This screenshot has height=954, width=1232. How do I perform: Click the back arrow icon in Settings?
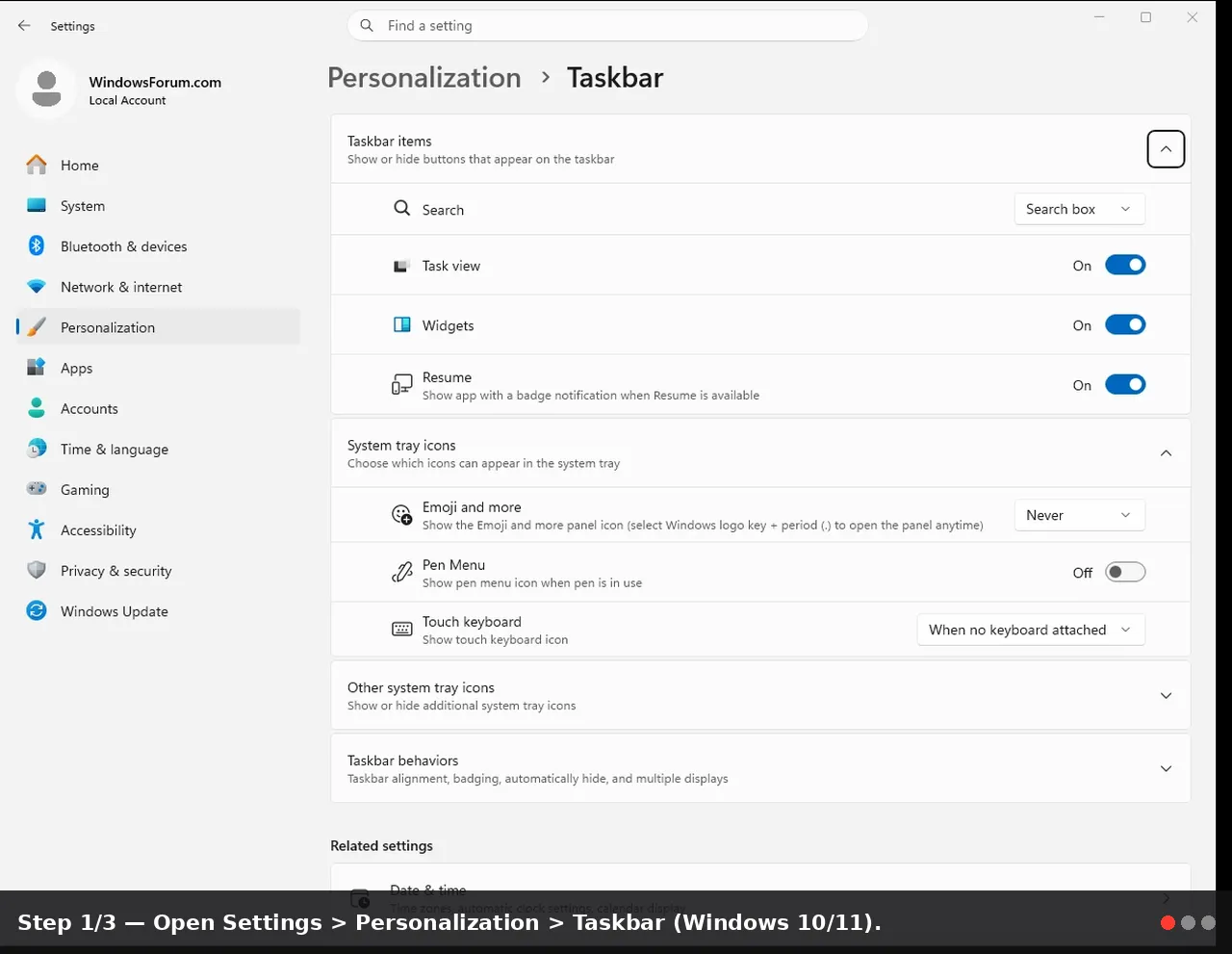(24, 26)
